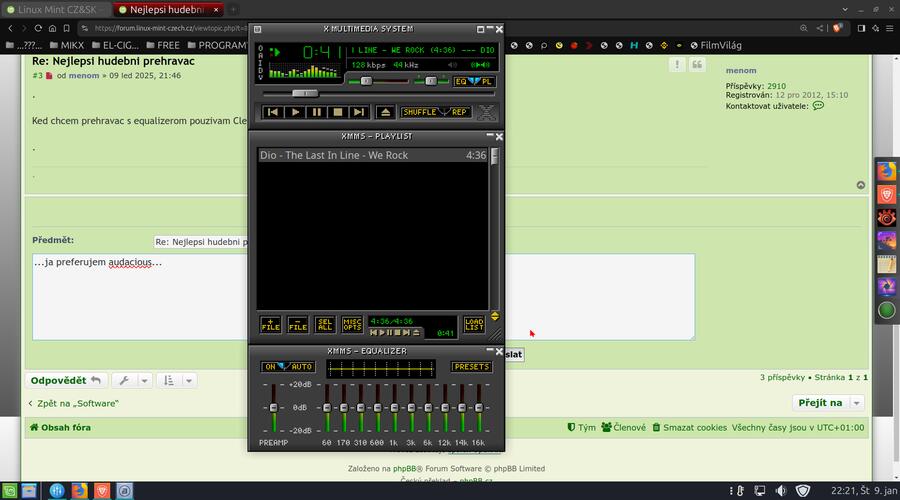Click the Eject button to open file

coord(386,112)
